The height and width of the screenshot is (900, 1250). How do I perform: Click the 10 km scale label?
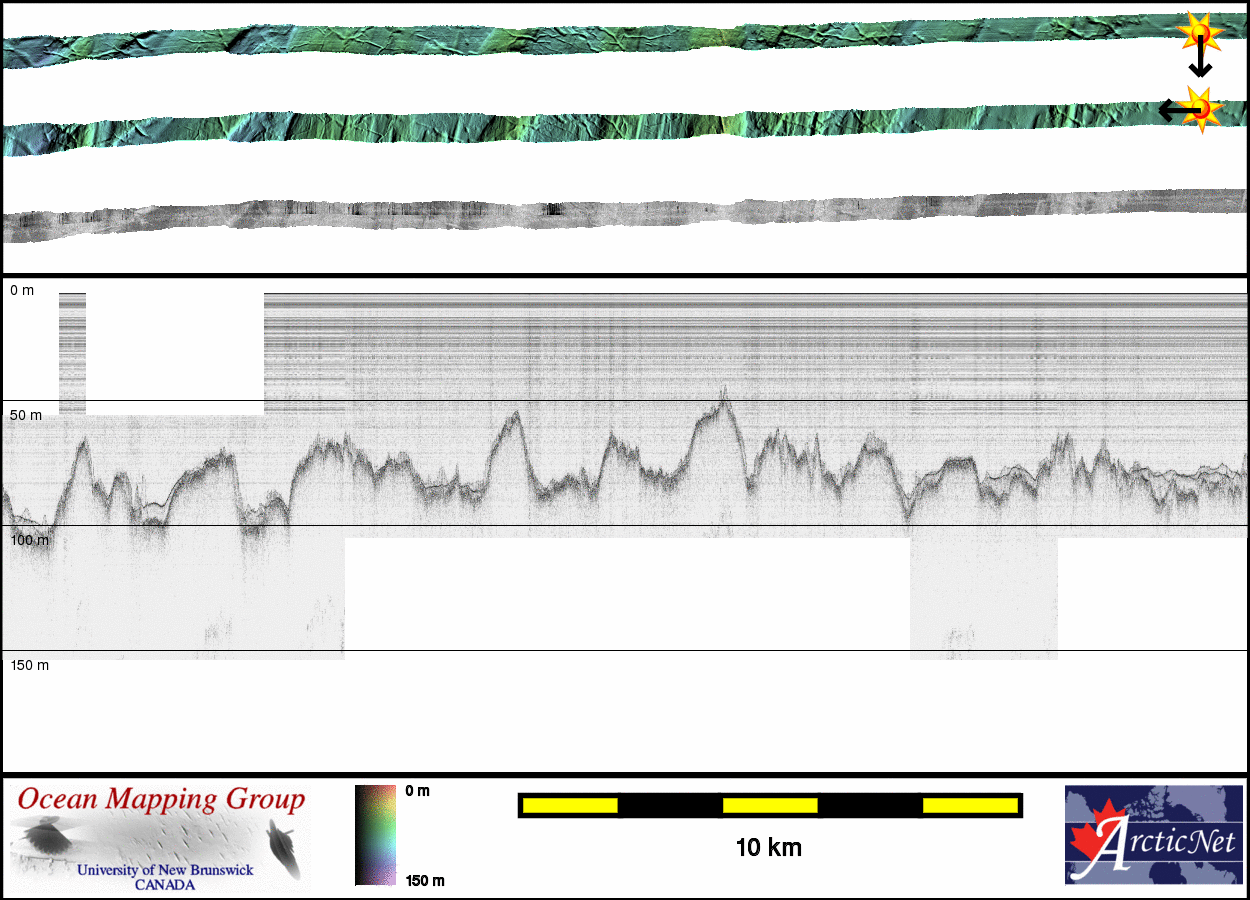point(768,848)
